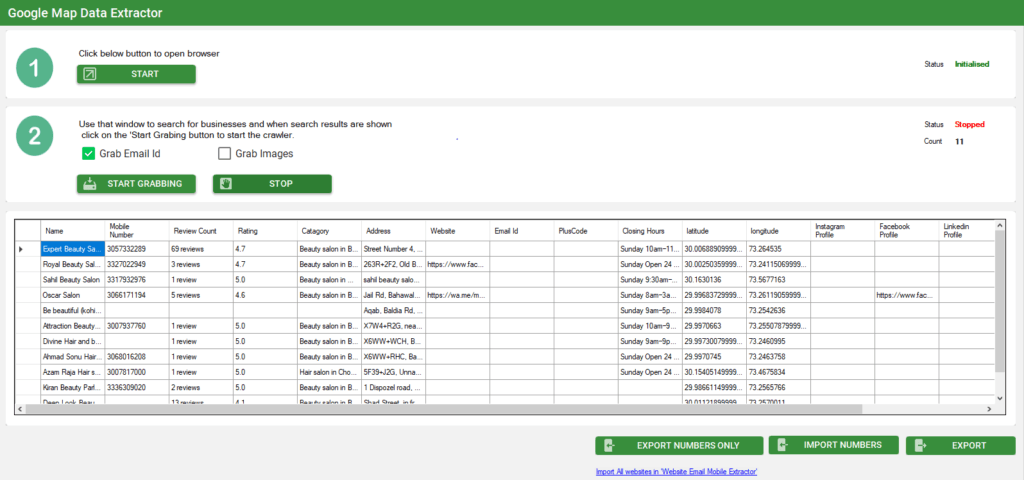Click the horizontal scrollbar left arrow
Image resolution: width=1024 pixels, height=480 pixels.
[x=21, y=409]
